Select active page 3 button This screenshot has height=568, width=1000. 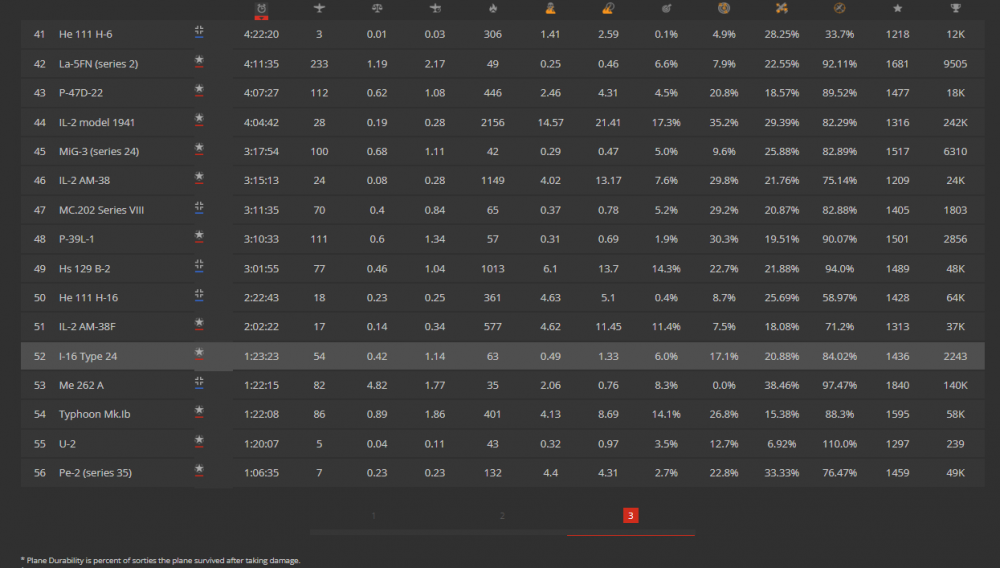tap(631, 516)
